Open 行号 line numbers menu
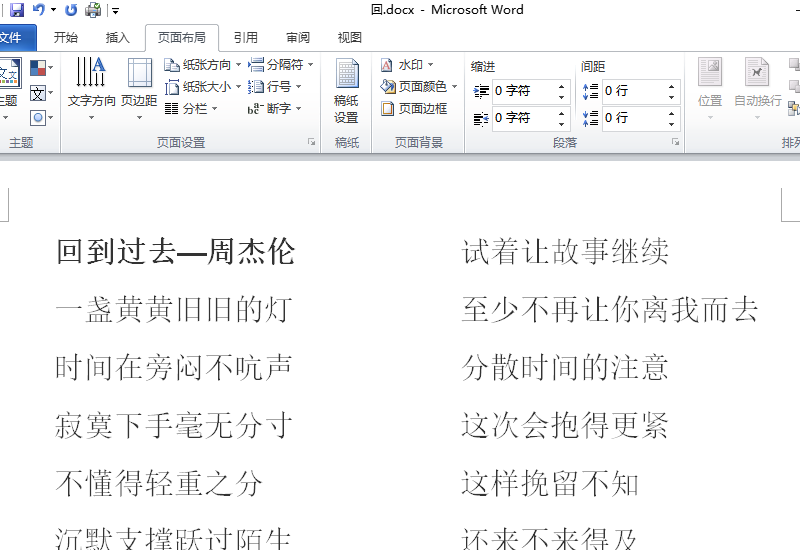 (274, 87)
